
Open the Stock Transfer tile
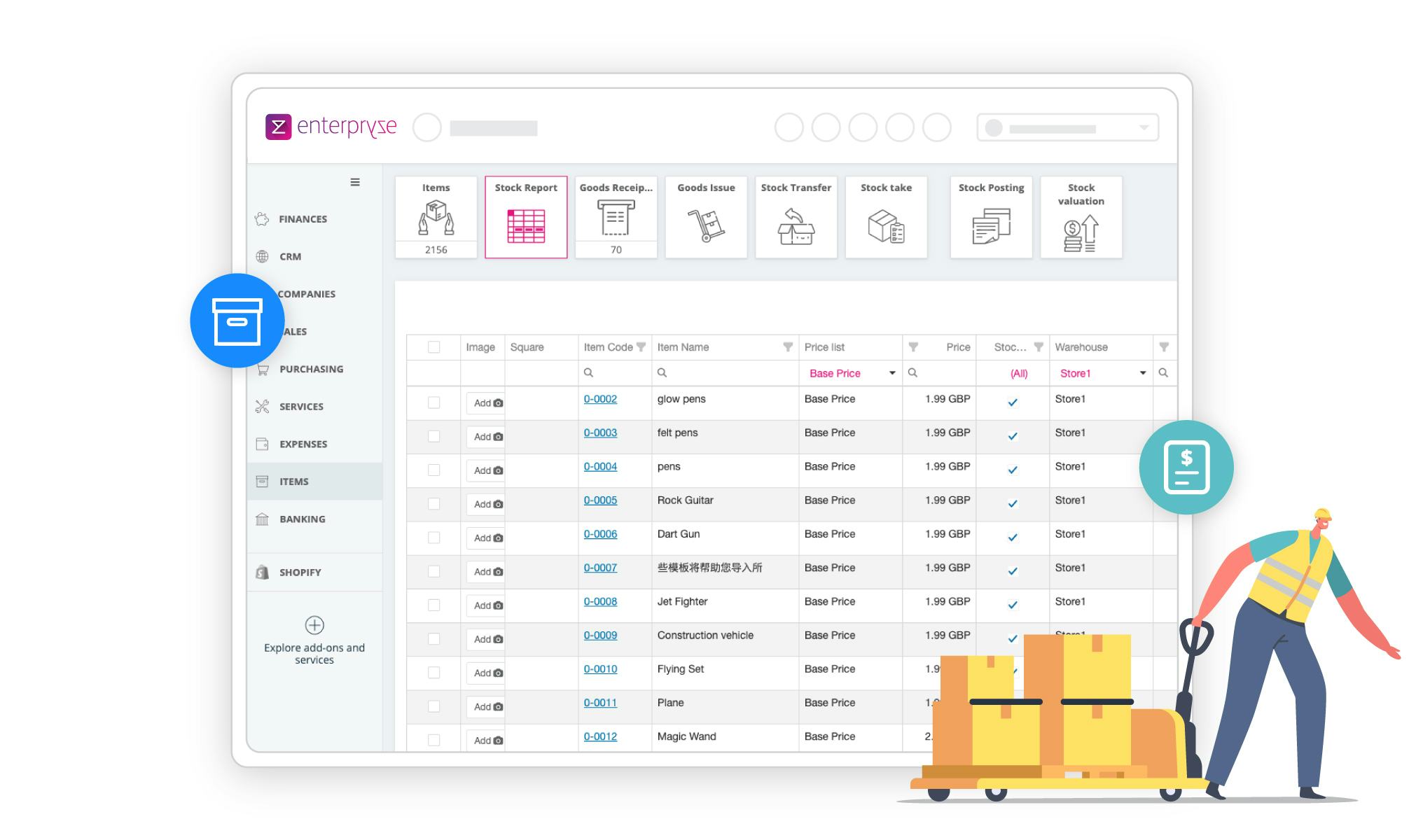point(796,217)
